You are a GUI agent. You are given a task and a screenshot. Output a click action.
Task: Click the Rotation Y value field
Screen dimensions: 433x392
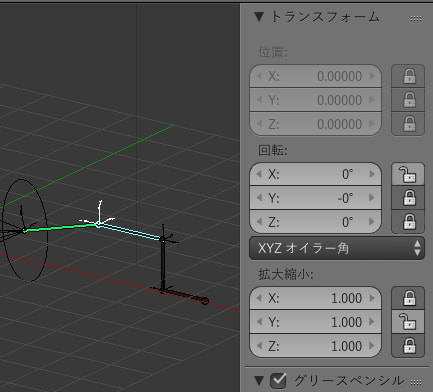[x=315, y=198]
